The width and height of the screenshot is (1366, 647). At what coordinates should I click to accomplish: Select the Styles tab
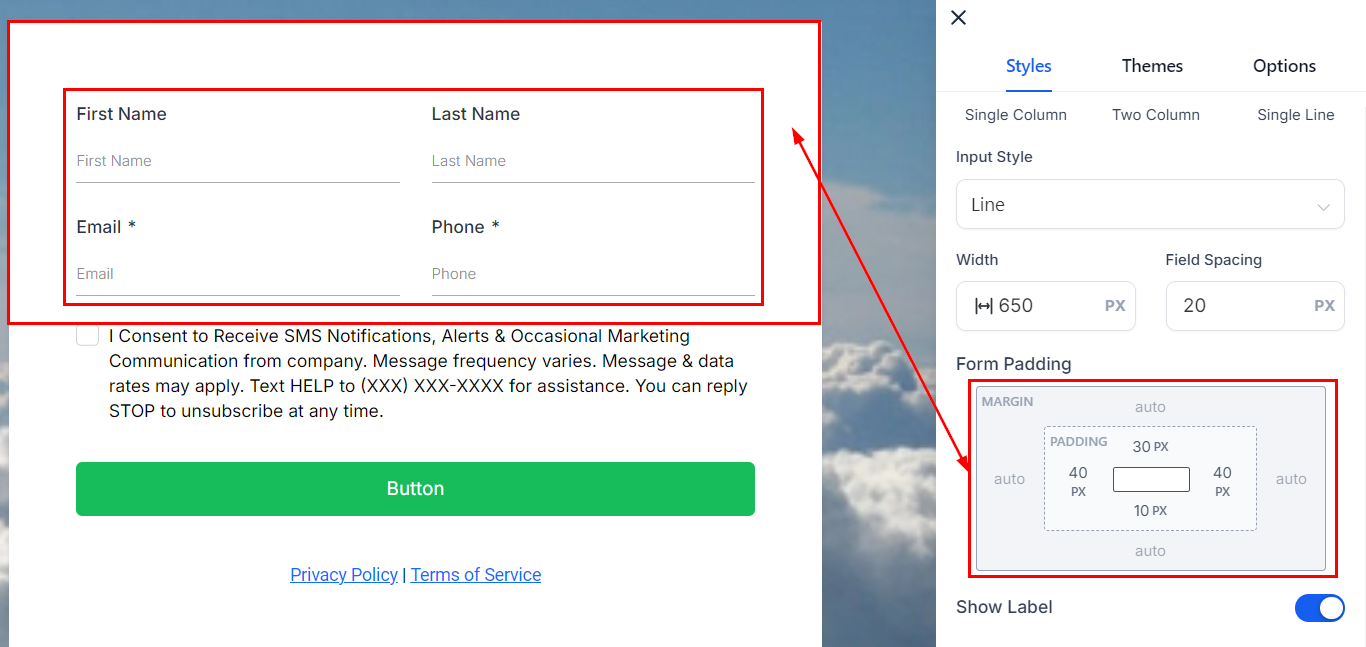(1028, 66)
